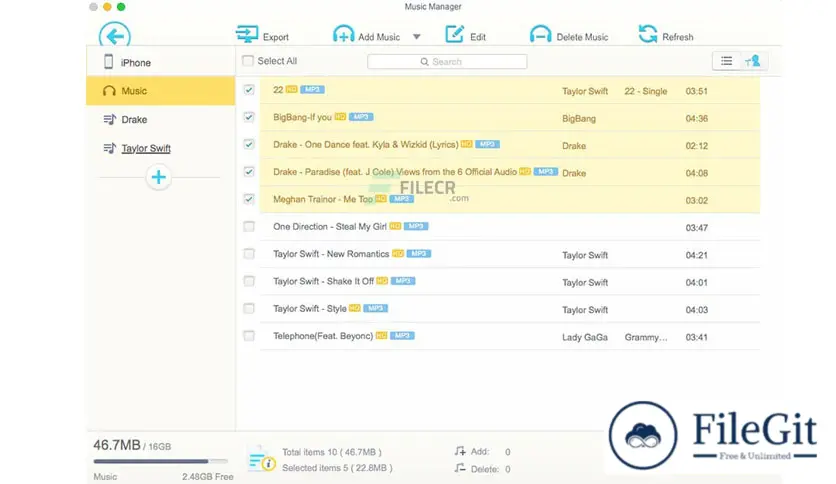Click the Drake playlist icon
836x484 pixels.
tap(109, 119)
